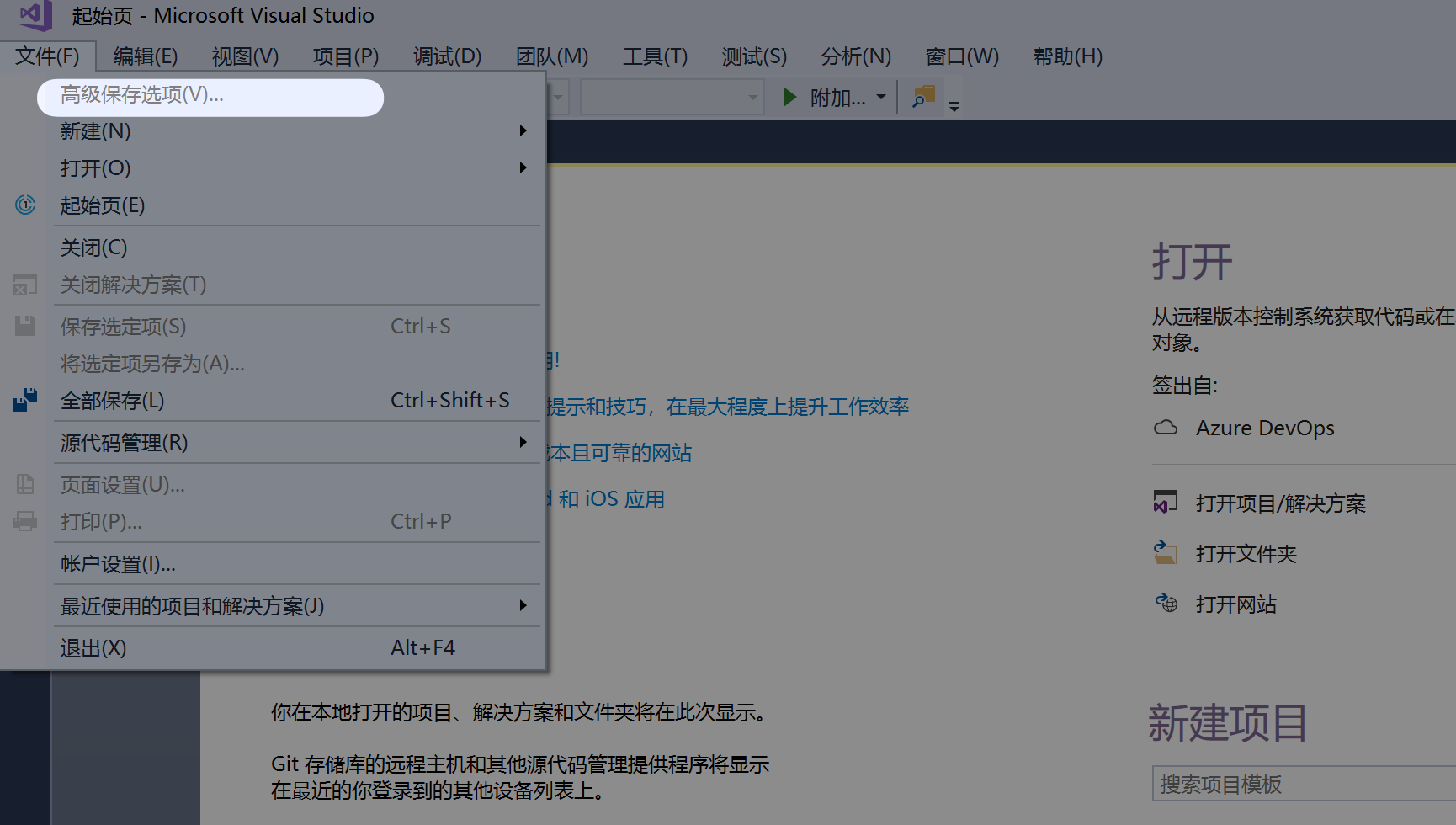Open the 帮助(H) menu
Image resolution: width=1456 pixels, height=825 pixels.
click(x=1066, y=56)
